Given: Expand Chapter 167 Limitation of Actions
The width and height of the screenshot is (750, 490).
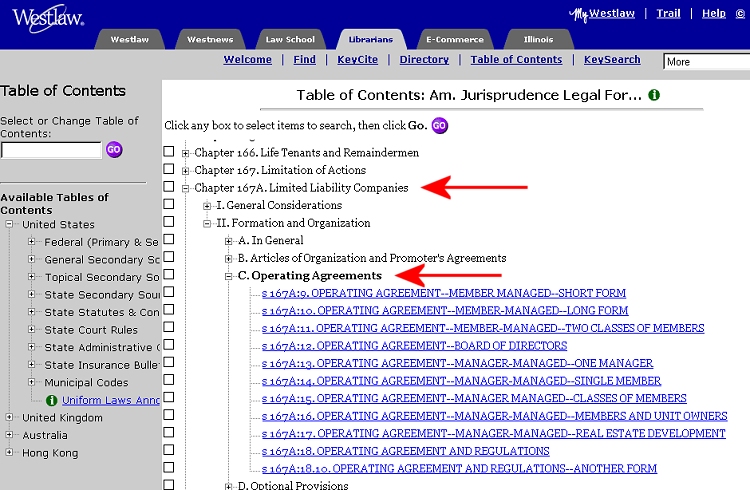Looking at the screenshot, I should [186, 171].
